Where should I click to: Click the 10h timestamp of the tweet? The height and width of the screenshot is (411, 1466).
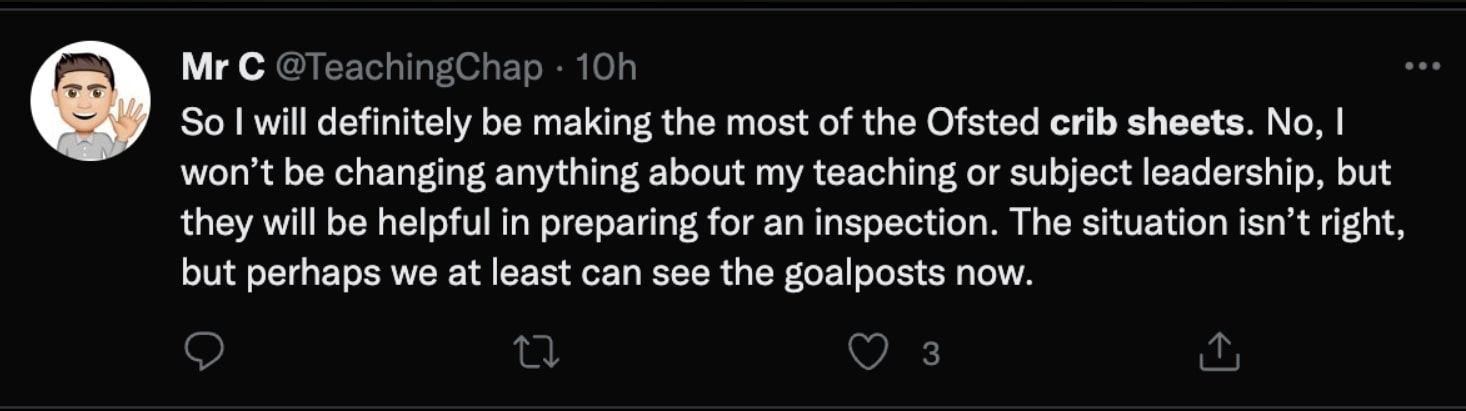tap(607, 67)
